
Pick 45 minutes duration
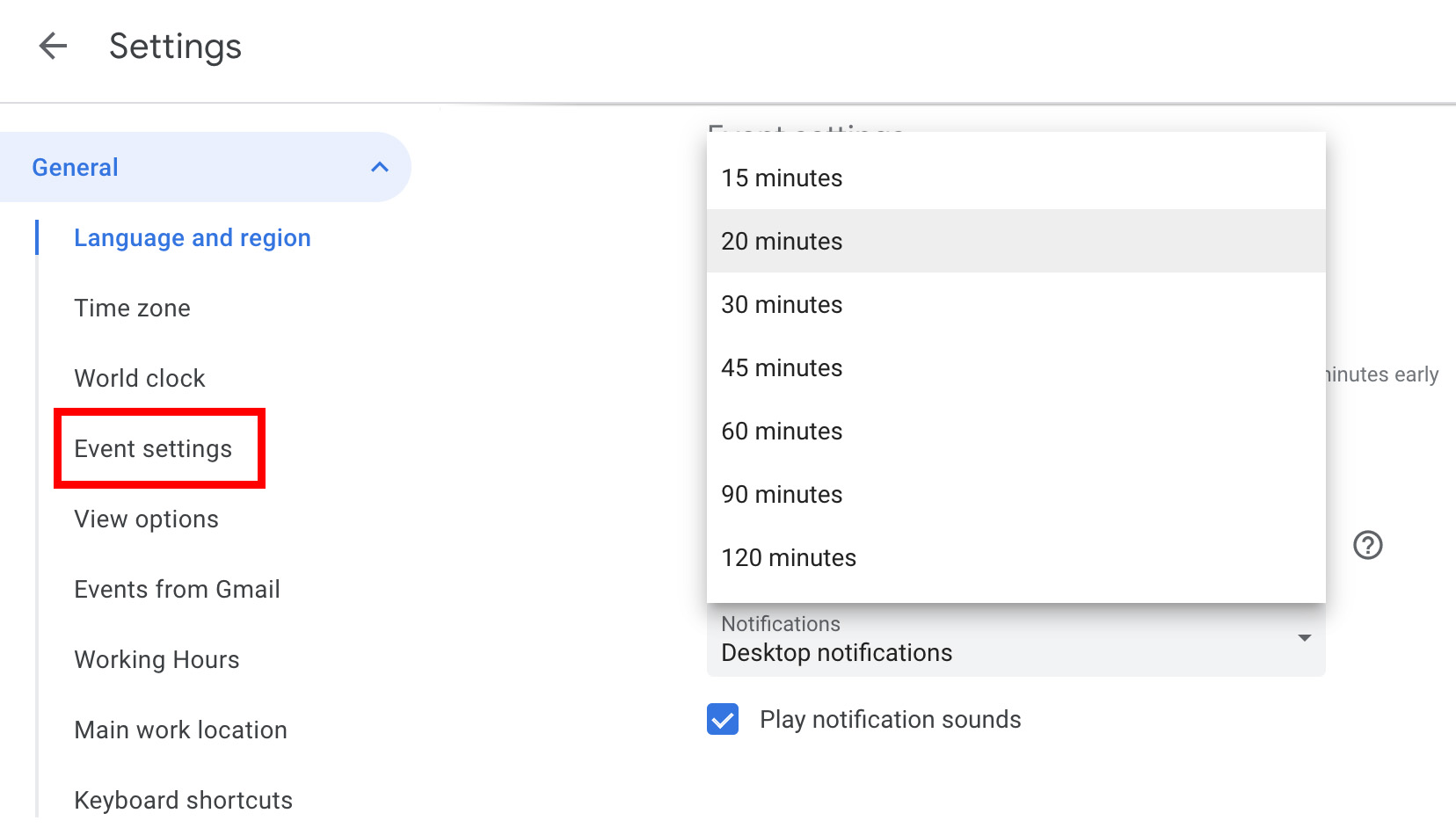click(x=782, y=367)
